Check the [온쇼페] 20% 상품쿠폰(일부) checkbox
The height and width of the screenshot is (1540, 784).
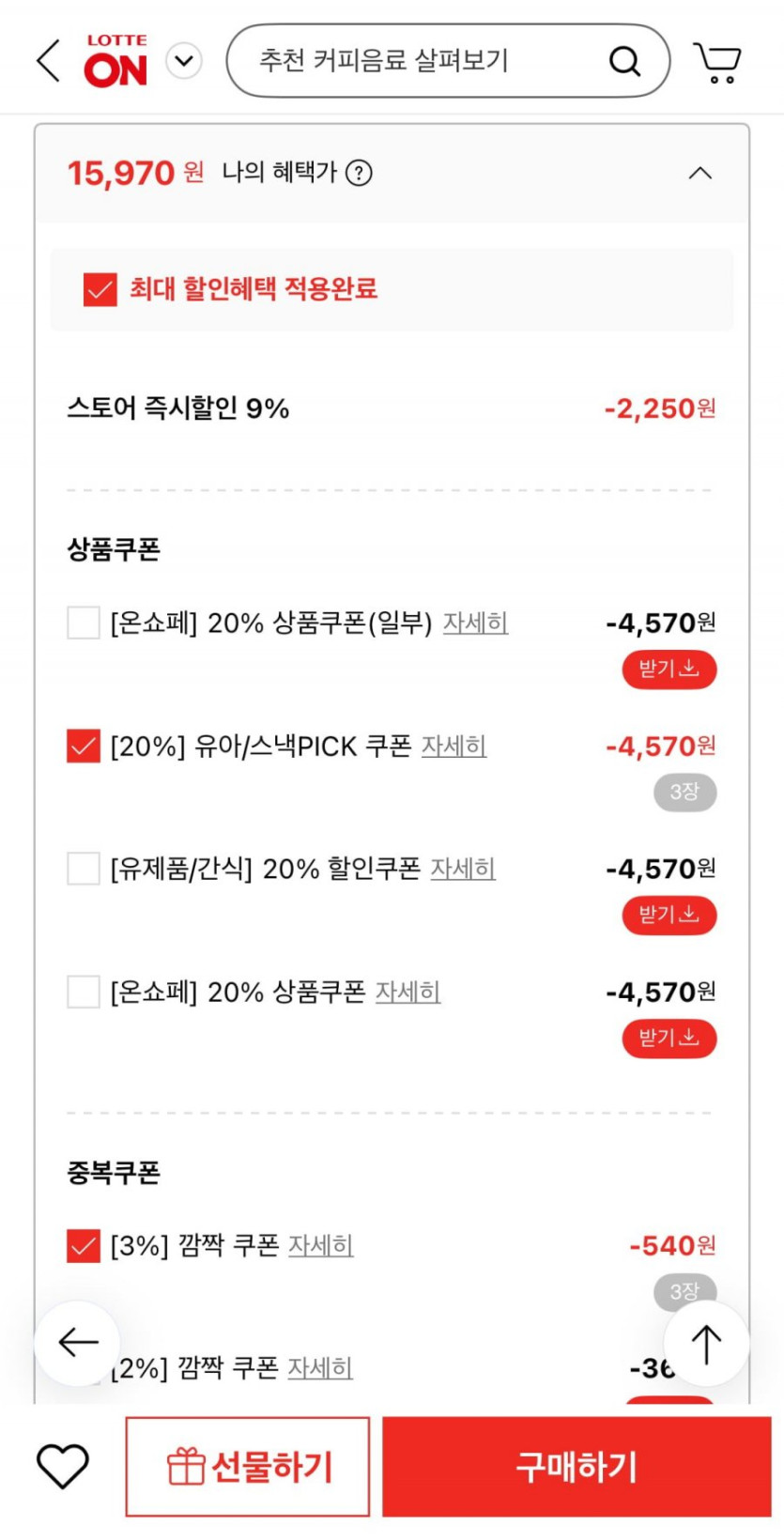(x=84, y=623)
